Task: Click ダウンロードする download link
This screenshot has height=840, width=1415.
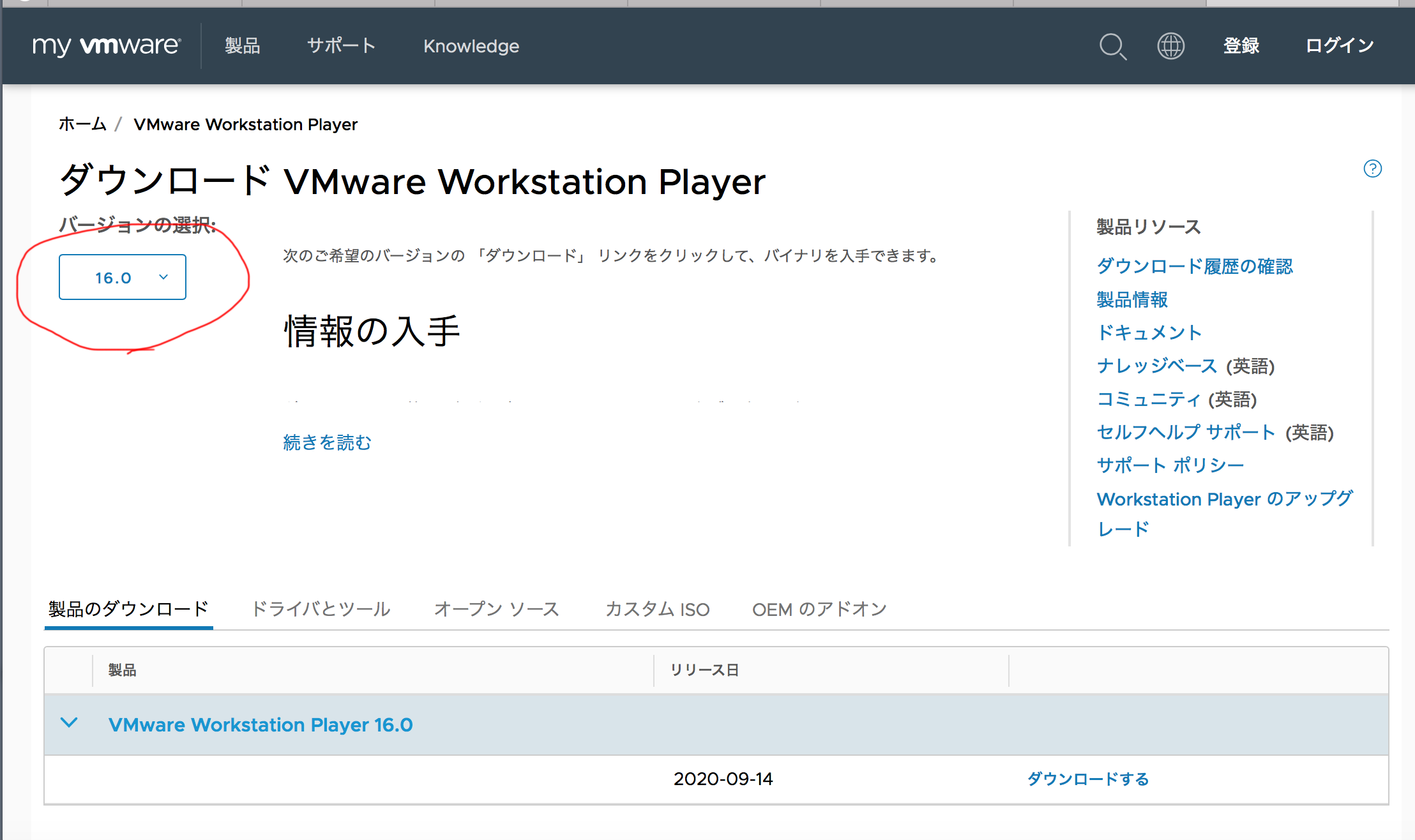Action: 1088,779
